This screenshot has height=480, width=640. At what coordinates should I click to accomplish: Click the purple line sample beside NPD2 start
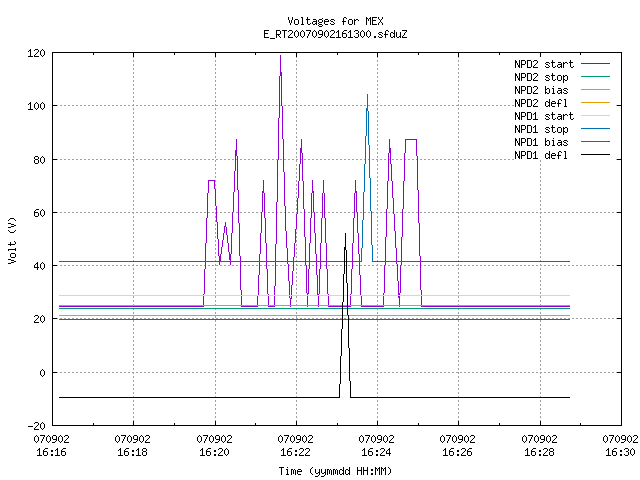(595, 64)
